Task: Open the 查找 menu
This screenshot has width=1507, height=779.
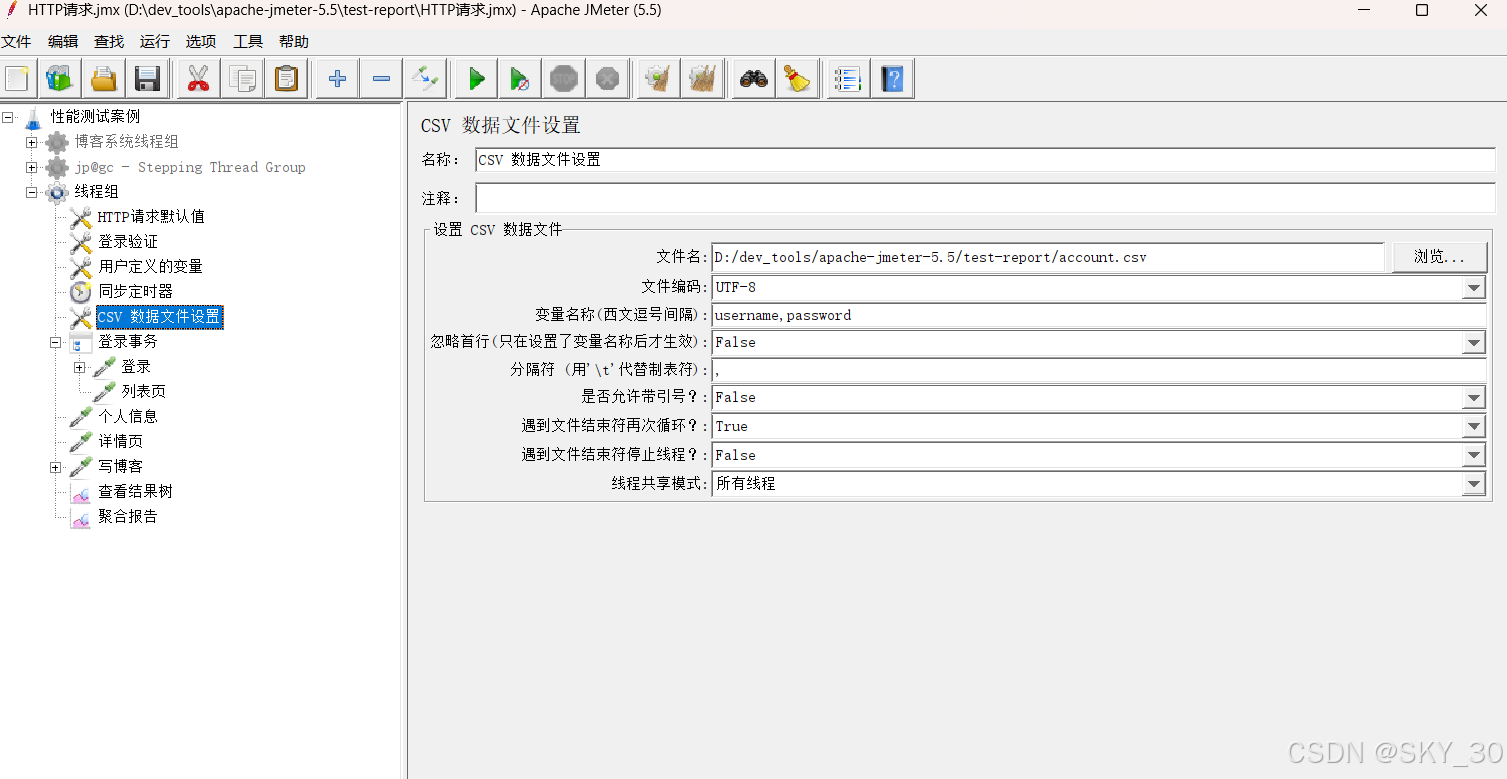Action: [x=109, y=41]
